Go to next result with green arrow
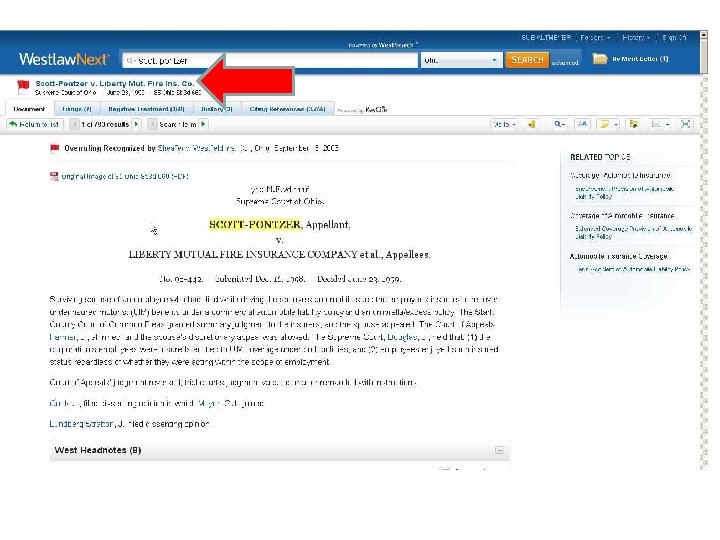This screenshot has width=720, height=540. point(136,124)
